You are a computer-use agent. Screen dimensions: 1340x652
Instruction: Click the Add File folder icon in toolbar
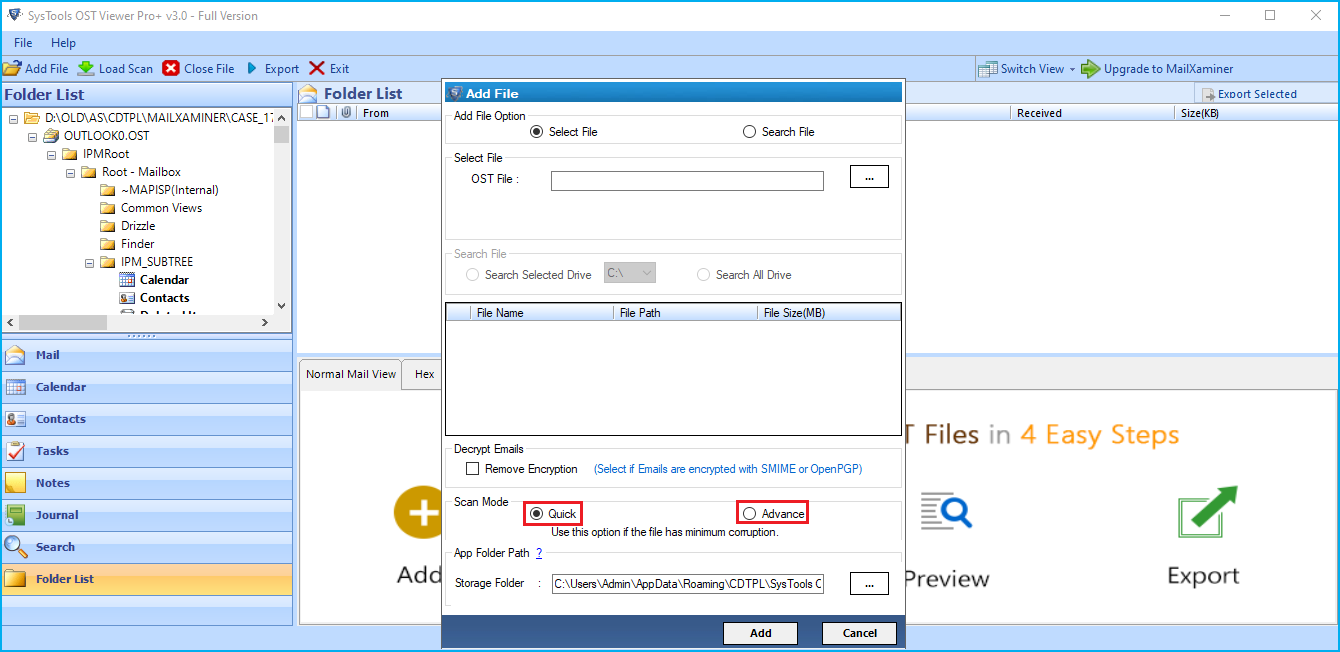click(x=12, y=69)
